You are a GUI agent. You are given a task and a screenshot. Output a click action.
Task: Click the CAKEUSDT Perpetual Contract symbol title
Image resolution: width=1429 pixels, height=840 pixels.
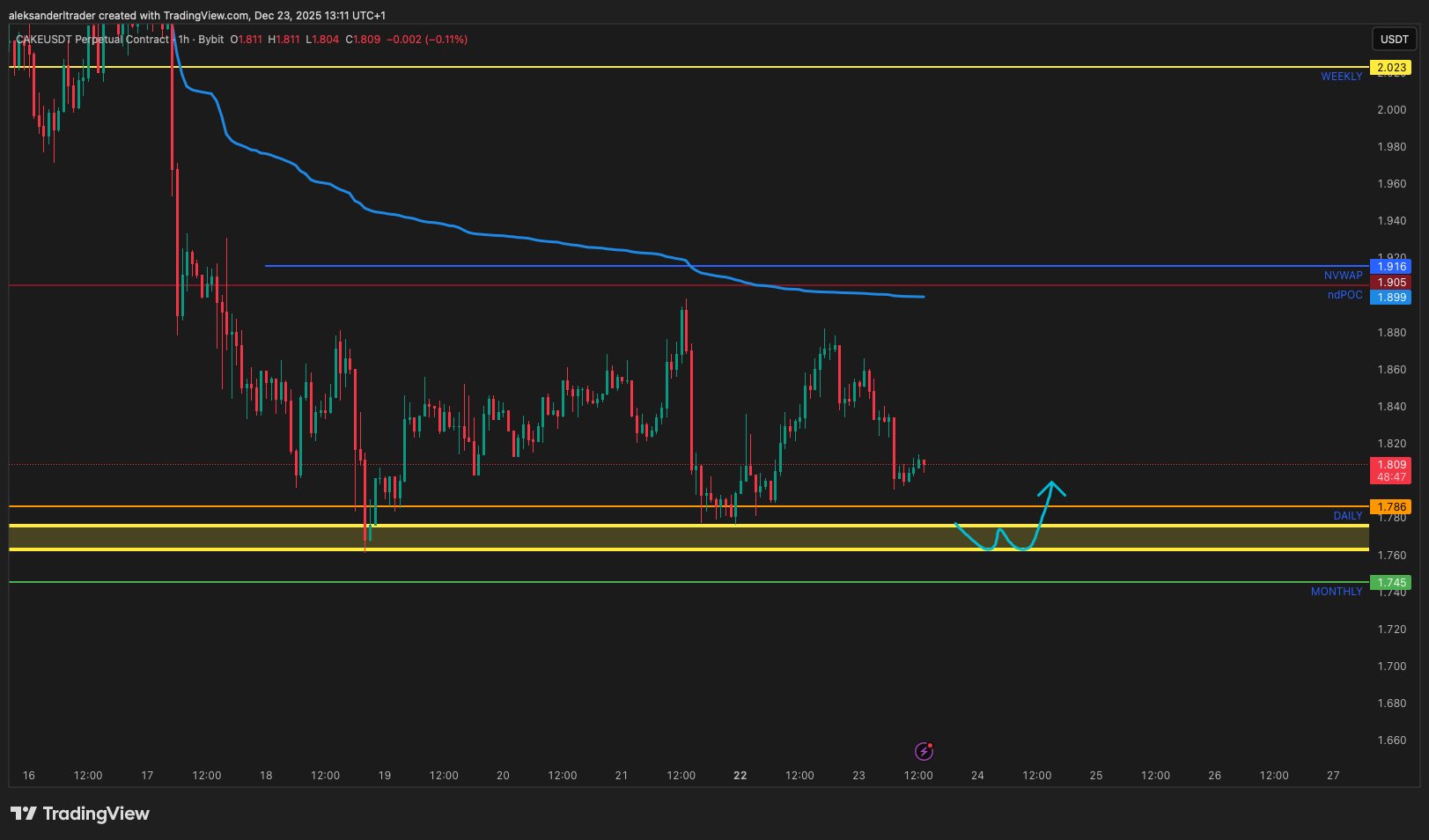click(92, 40)
